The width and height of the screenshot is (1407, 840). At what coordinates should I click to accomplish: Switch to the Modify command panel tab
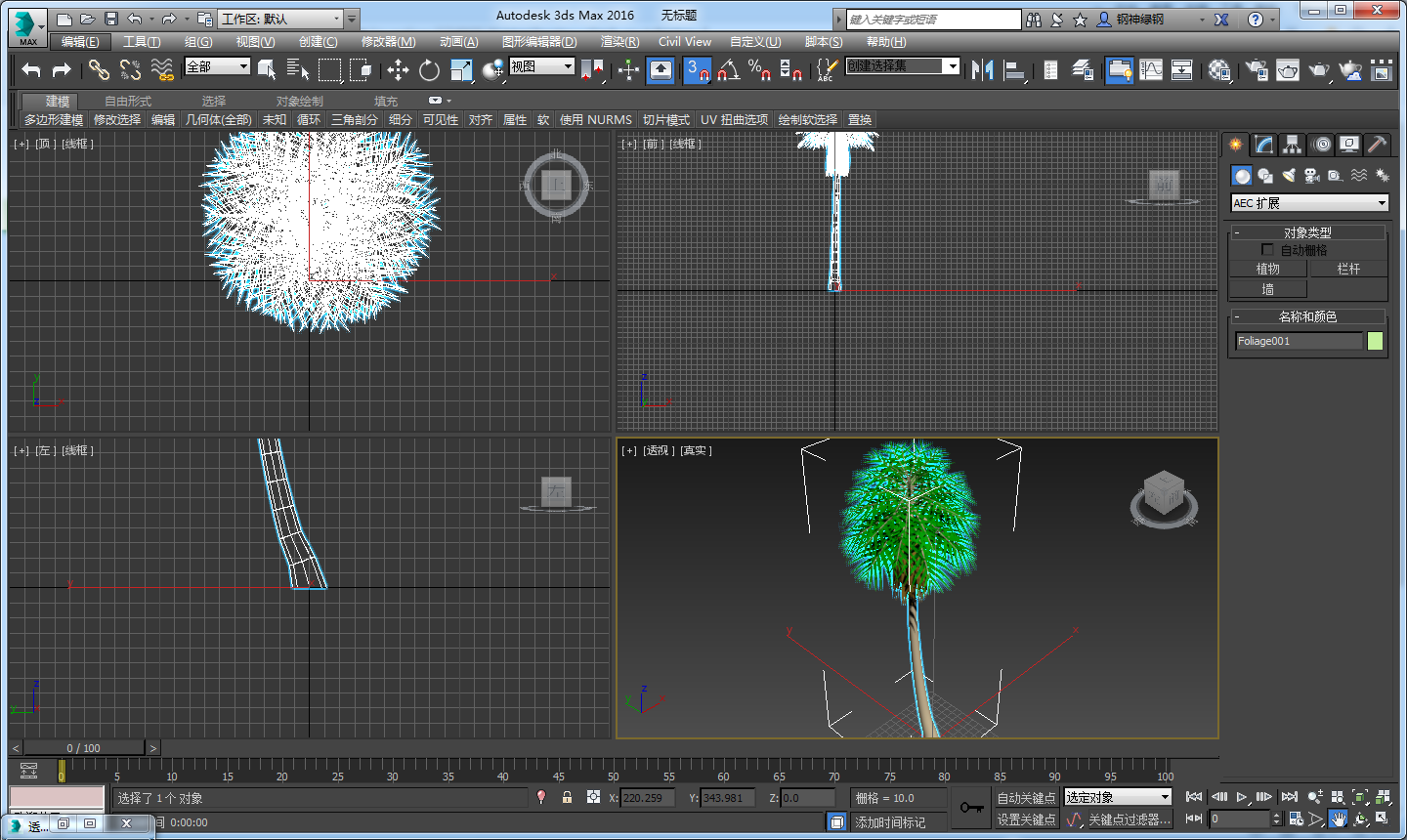coord(1264,145)
